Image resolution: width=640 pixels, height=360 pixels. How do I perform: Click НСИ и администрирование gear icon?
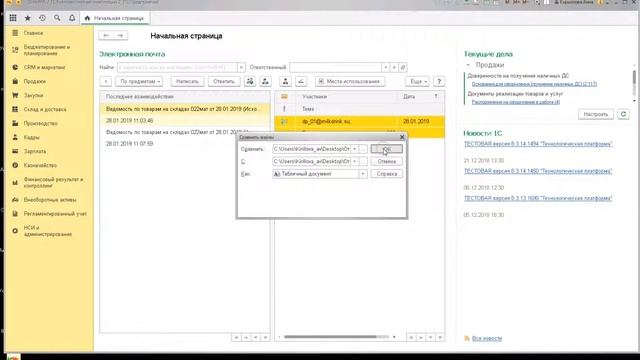[x=15, y=231]
